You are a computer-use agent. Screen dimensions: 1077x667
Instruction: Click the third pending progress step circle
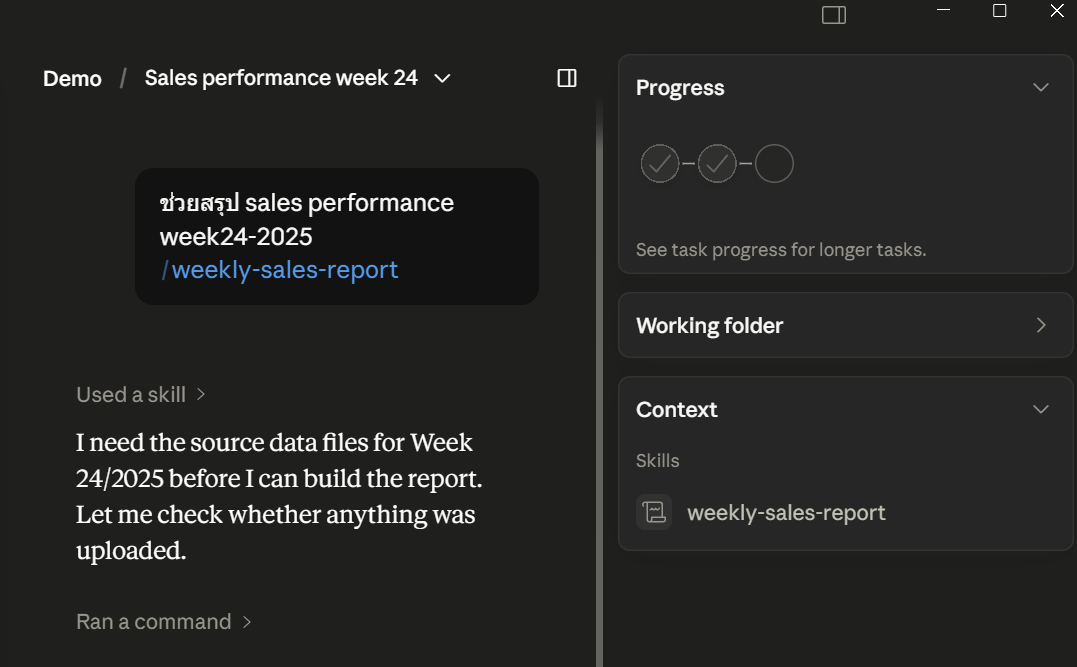774,163
